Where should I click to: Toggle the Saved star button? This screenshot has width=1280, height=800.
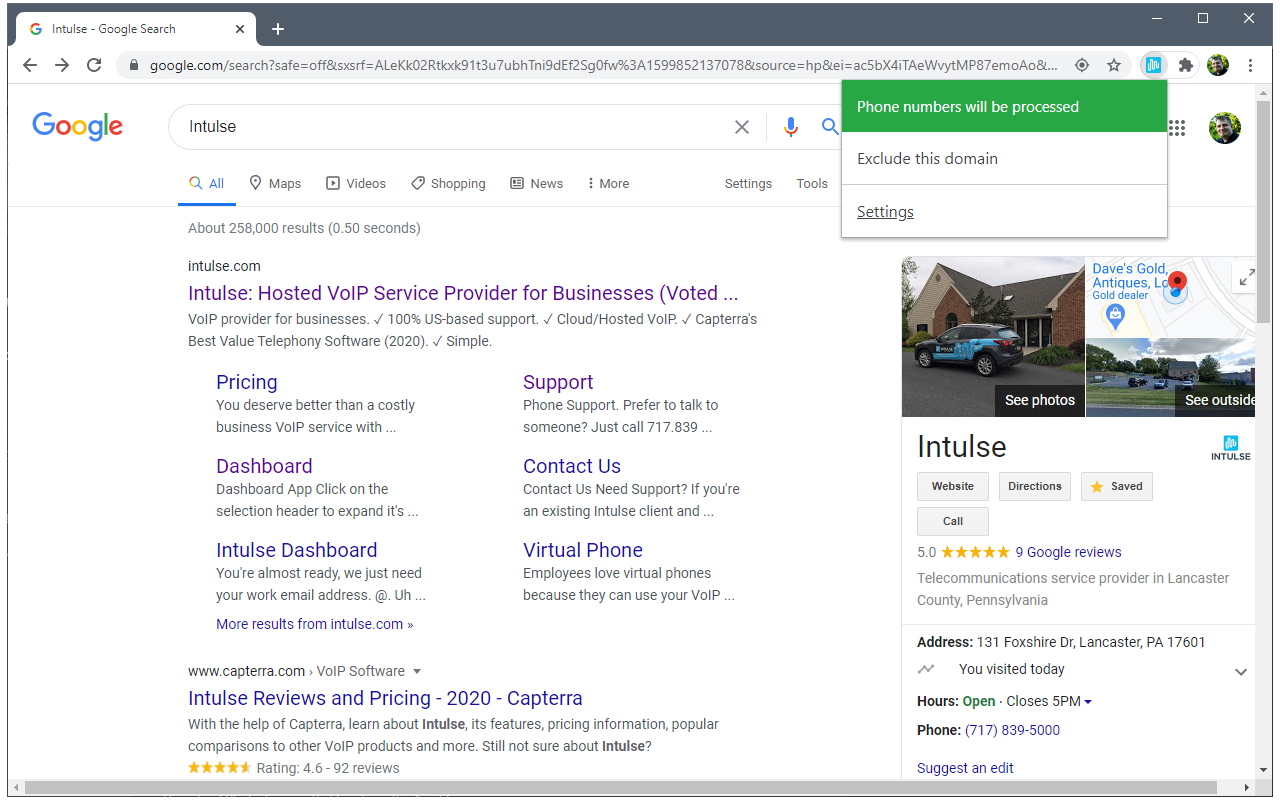click(x=1116, y=487)
